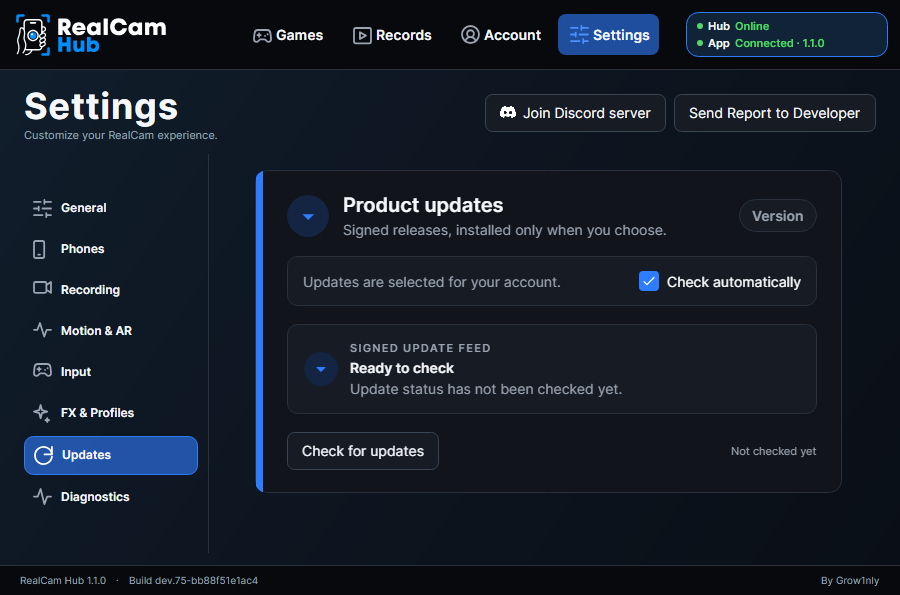
Task: Click the Phones device icon
Action: (39, 249)
